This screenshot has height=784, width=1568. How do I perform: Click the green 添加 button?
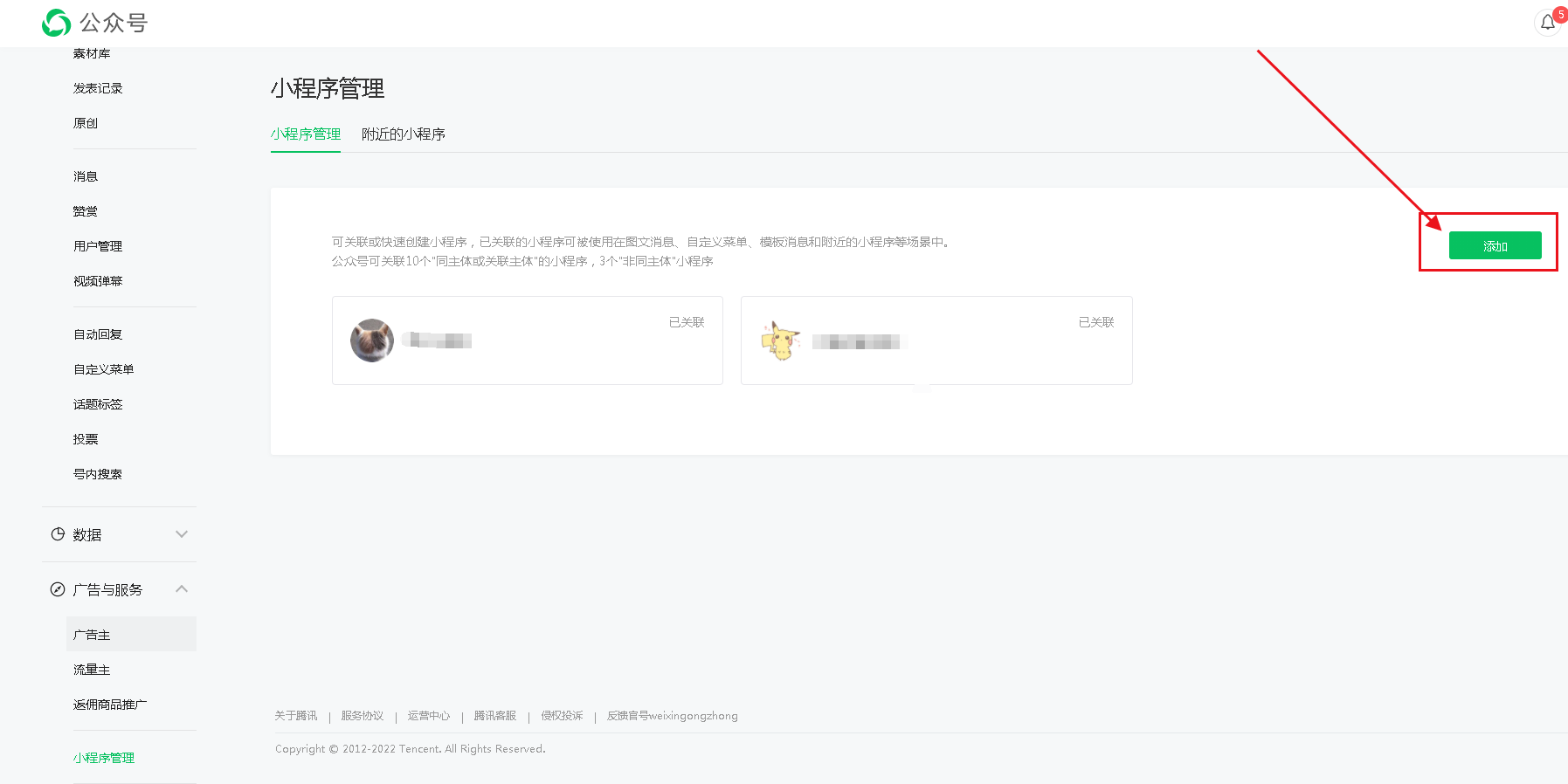tap(1495, 246)
